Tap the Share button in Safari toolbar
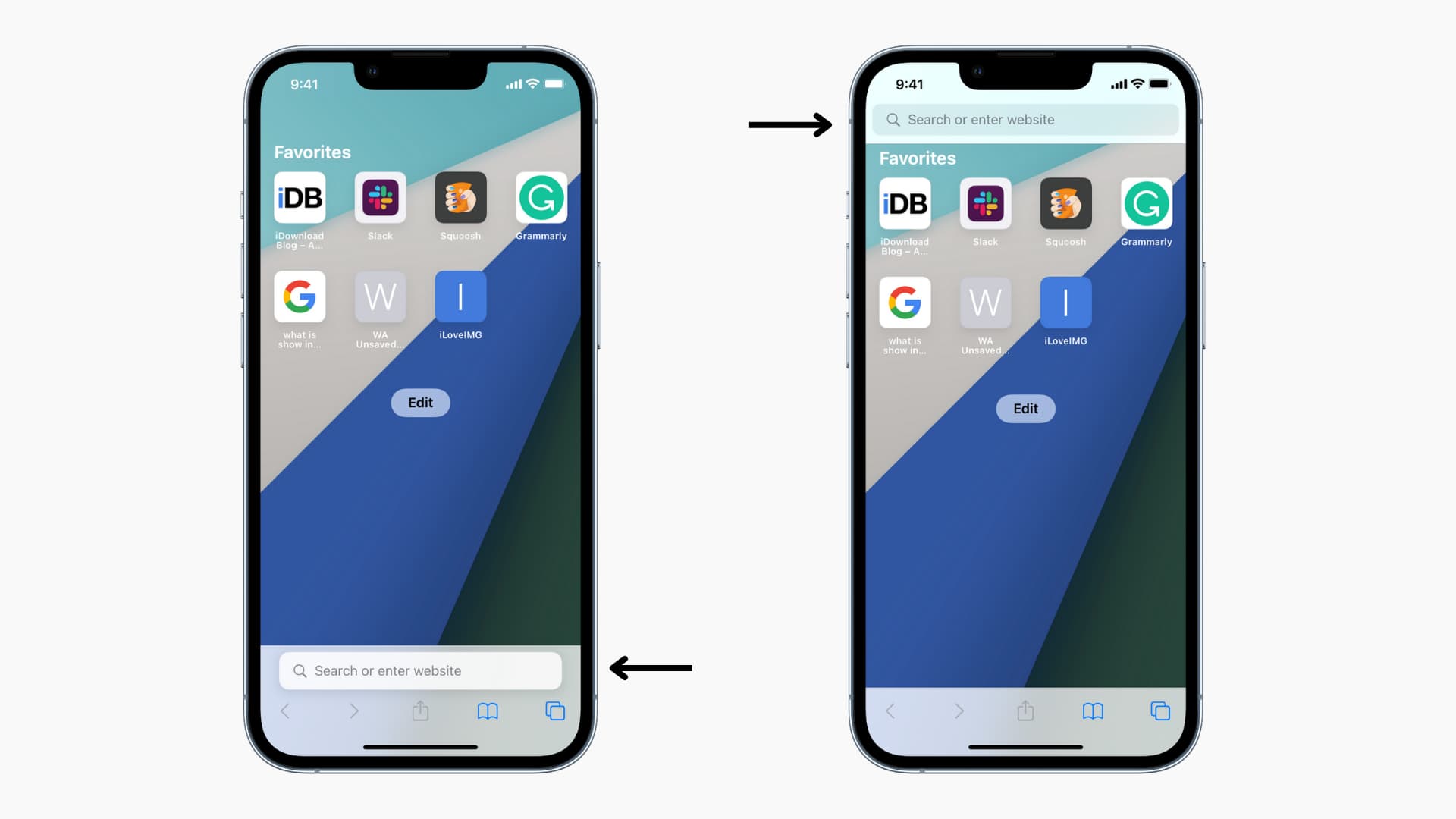Screen dimensions: 1456x819 pyautogui.click(x=420, y=711)
